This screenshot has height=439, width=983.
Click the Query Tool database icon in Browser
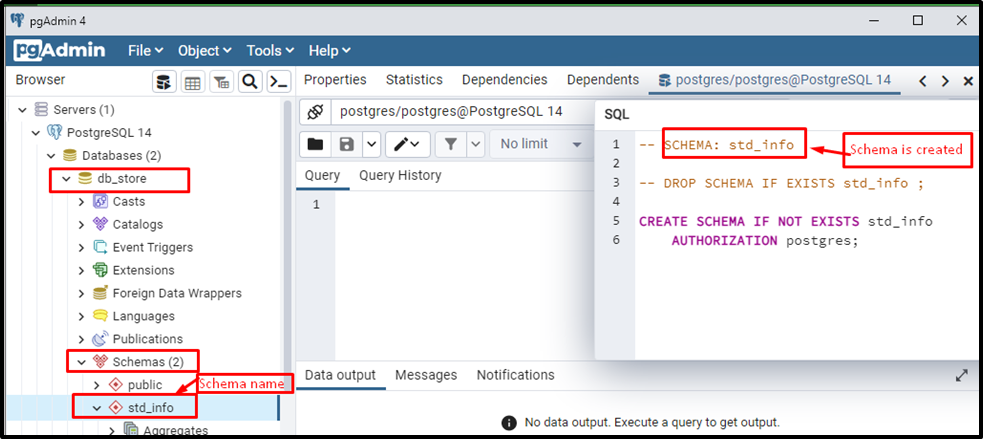[x=164, y=82]
